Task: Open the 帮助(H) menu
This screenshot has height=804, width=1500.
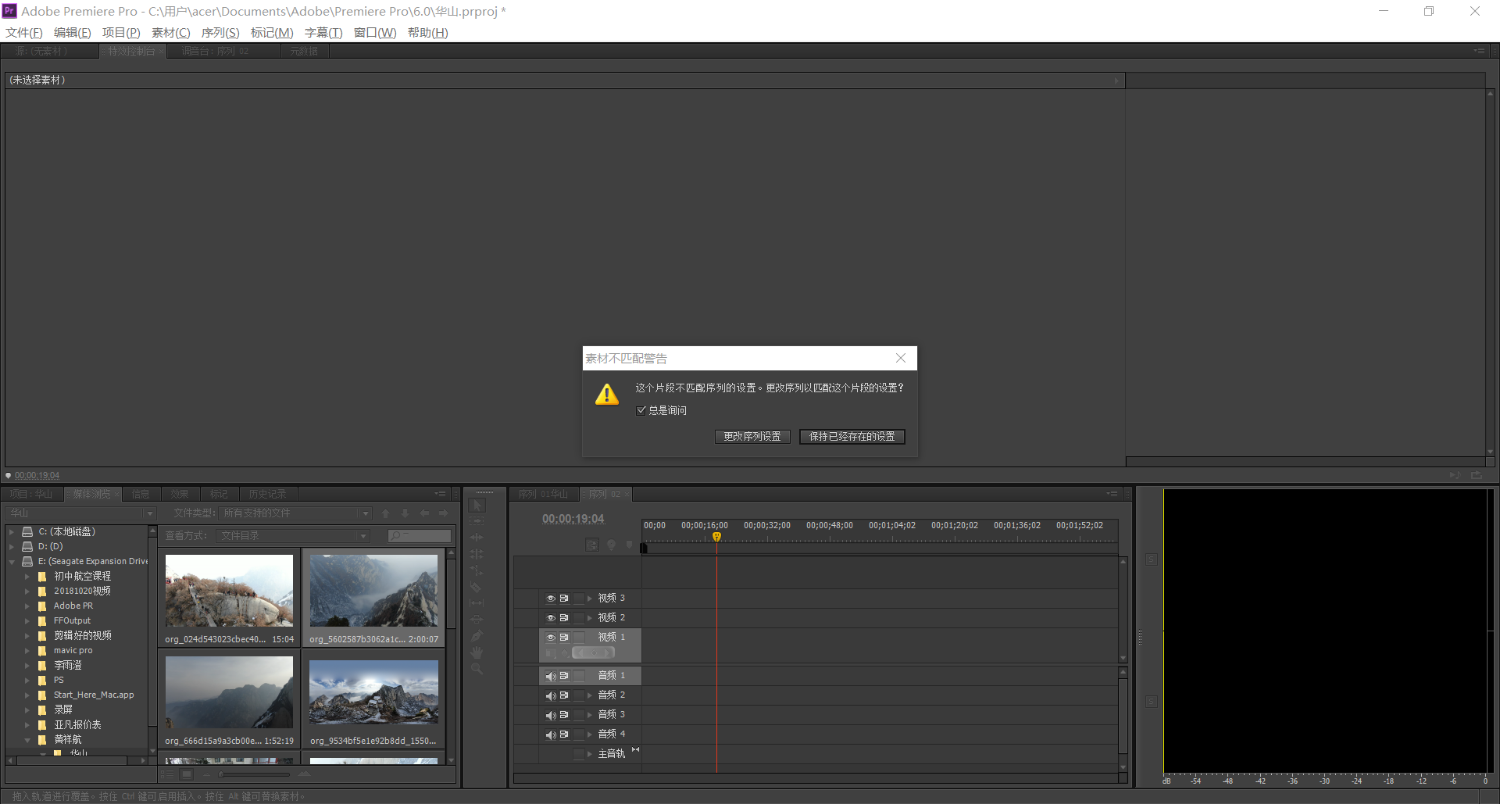Action: (428, 33)
